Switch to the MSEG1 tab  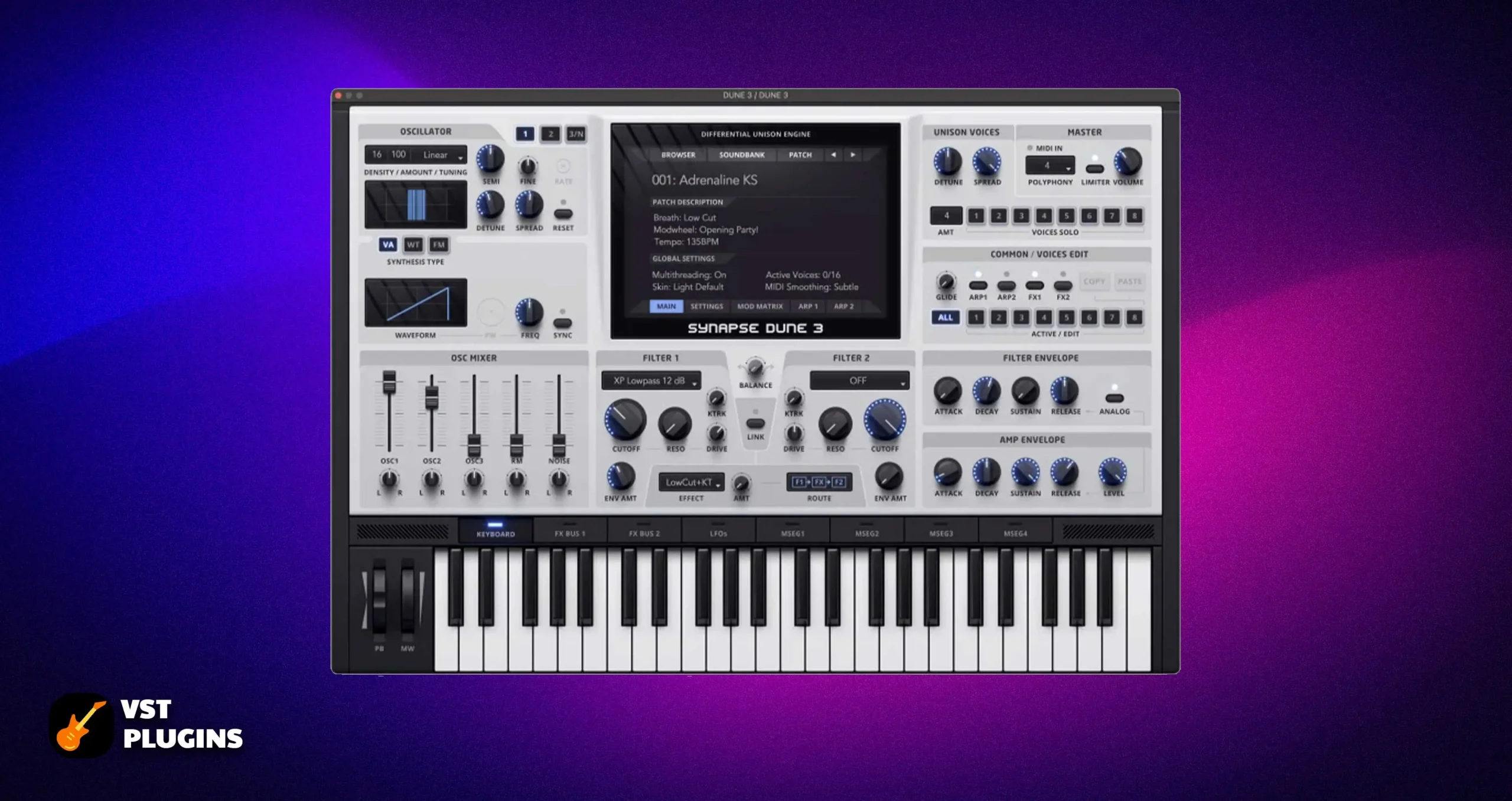[x=793, y=530]
